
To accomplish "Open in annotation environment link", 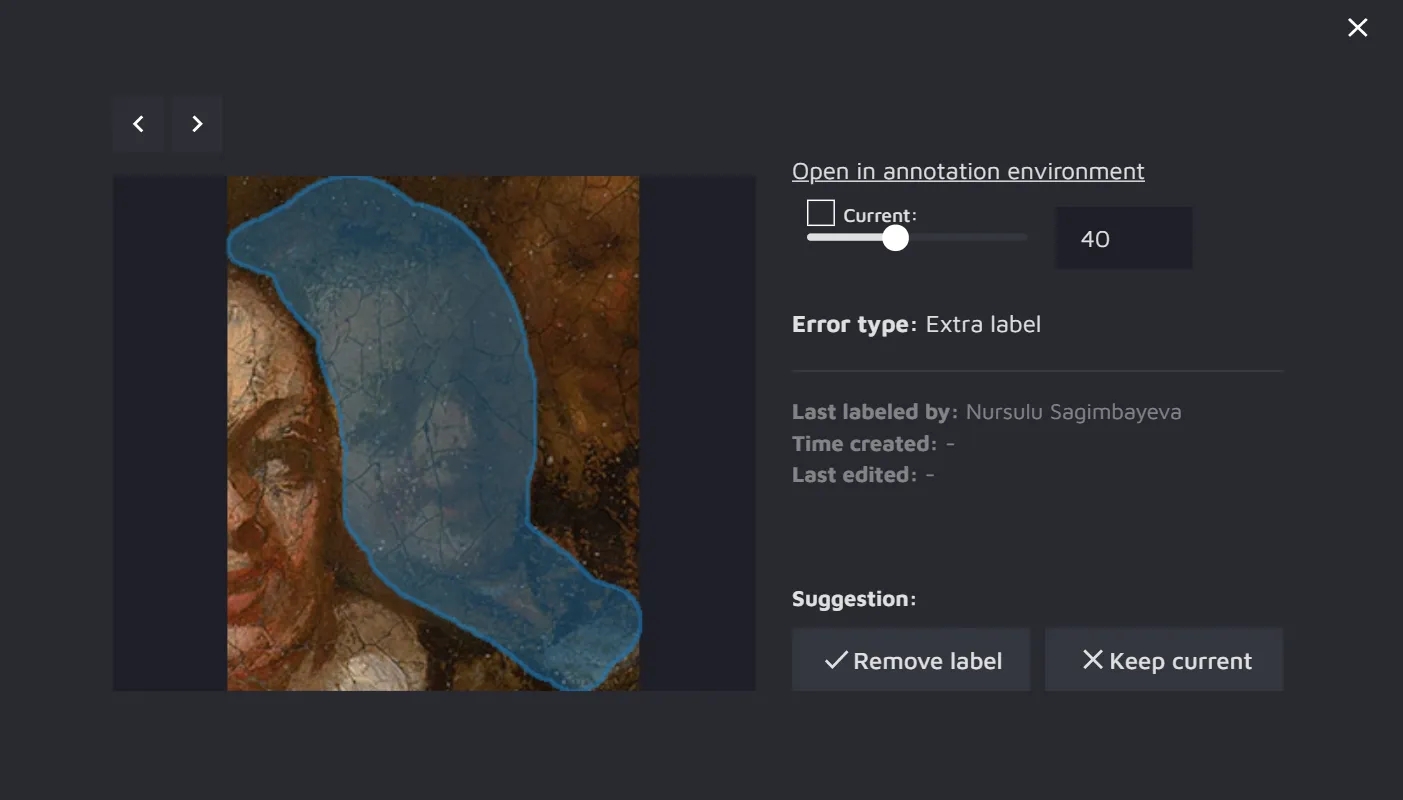I will (x=968, y=171).
